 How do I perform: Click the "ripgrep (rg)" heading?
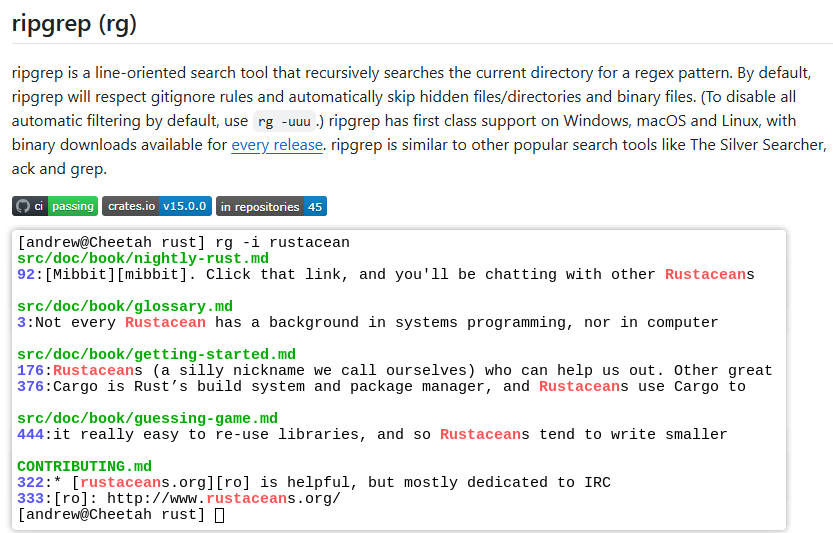pyautogui.click(x=74, y=23)
